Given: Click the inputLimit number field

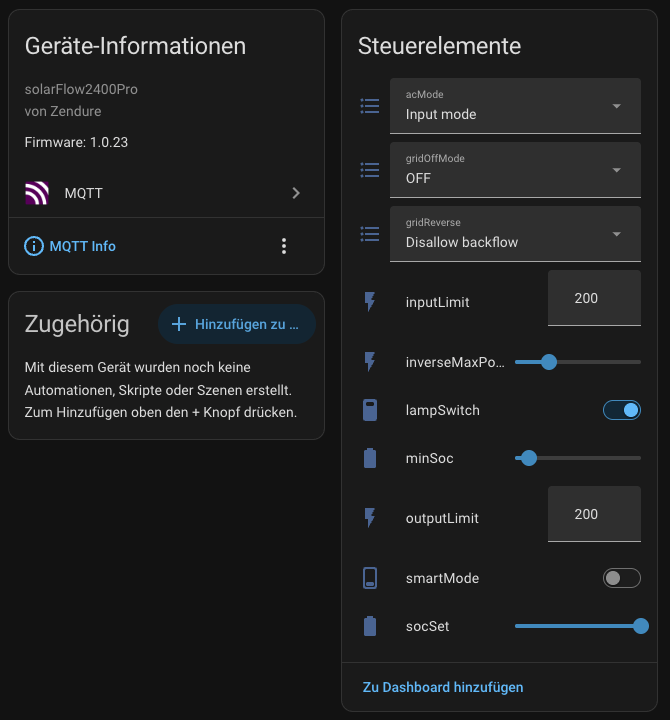Looking at the screenshot, I should [594, 298].
